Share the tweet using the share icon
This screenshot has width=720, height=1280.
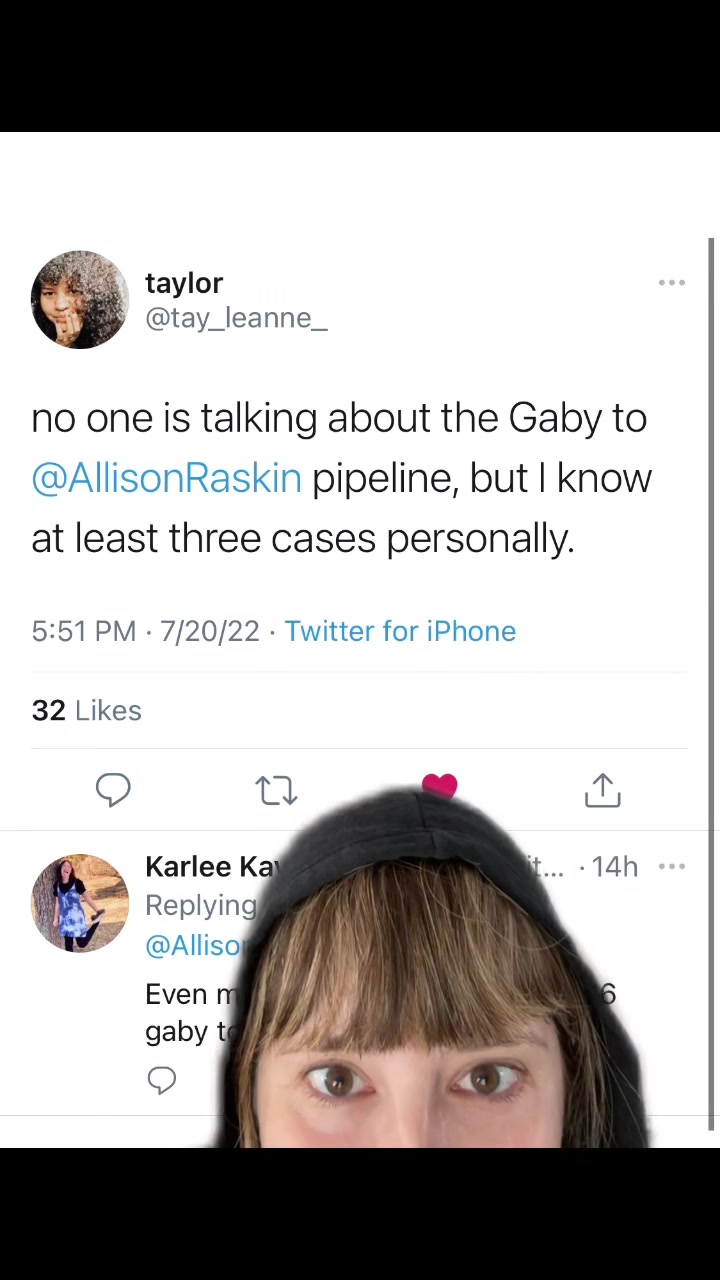(602, 790)
